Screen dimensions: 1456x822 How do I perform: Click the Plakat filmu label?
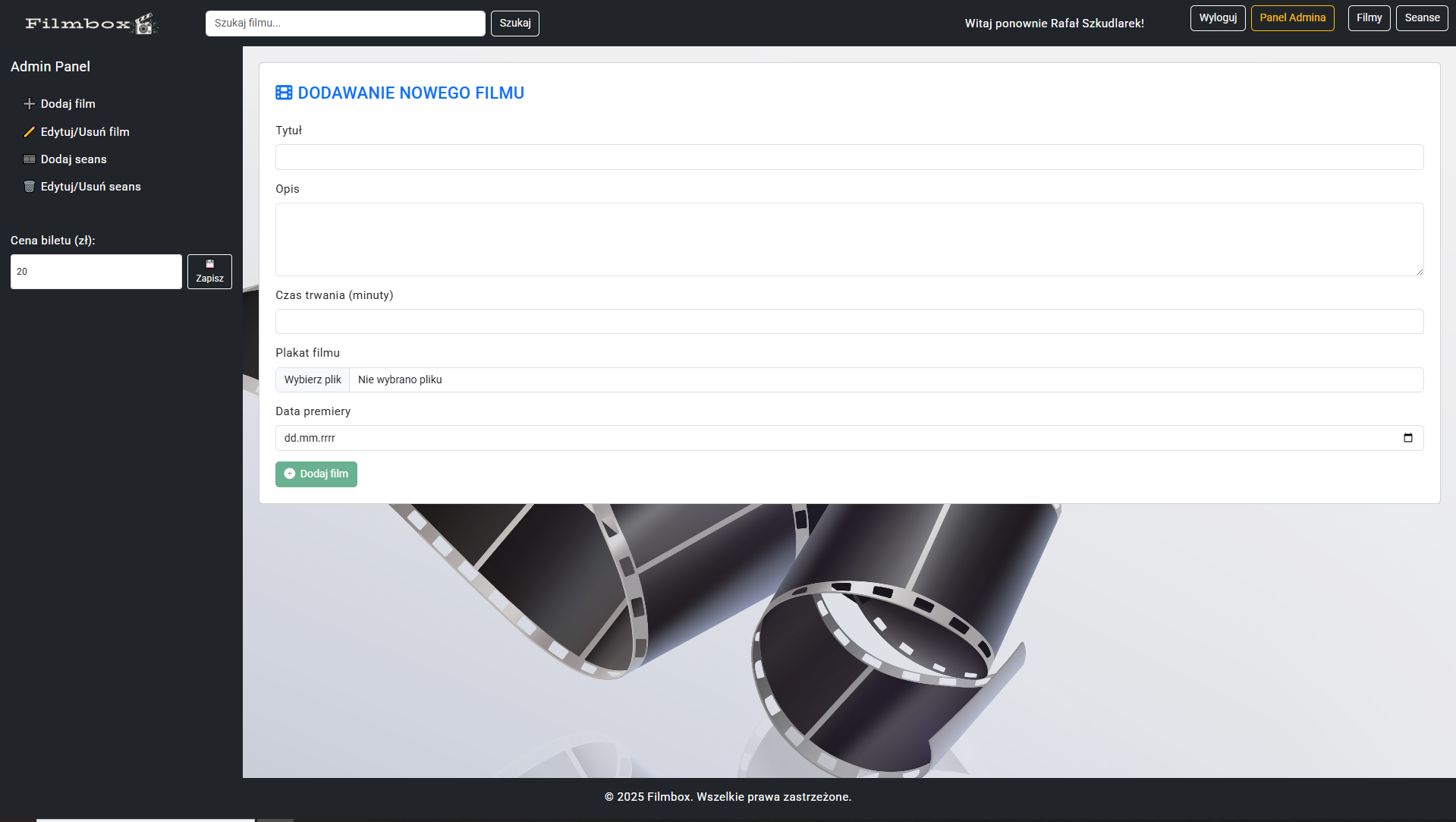point(307,353)
